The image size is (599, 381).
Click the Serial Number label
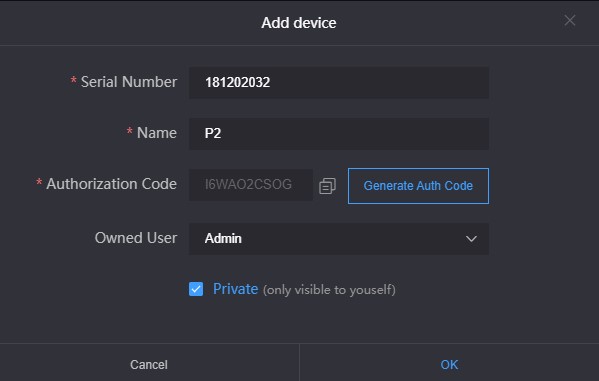coord(129,82)
